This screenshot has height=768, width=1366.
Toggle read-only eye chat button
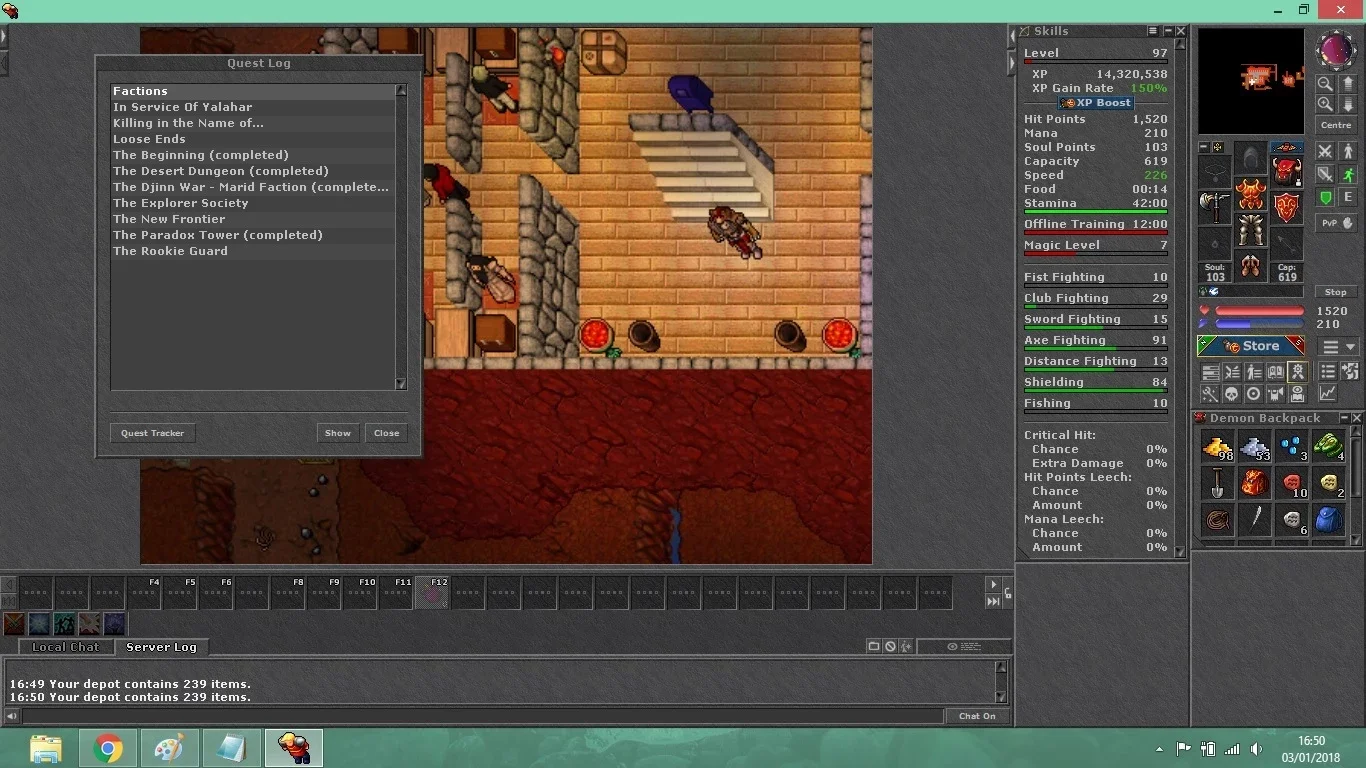point(965,647)
